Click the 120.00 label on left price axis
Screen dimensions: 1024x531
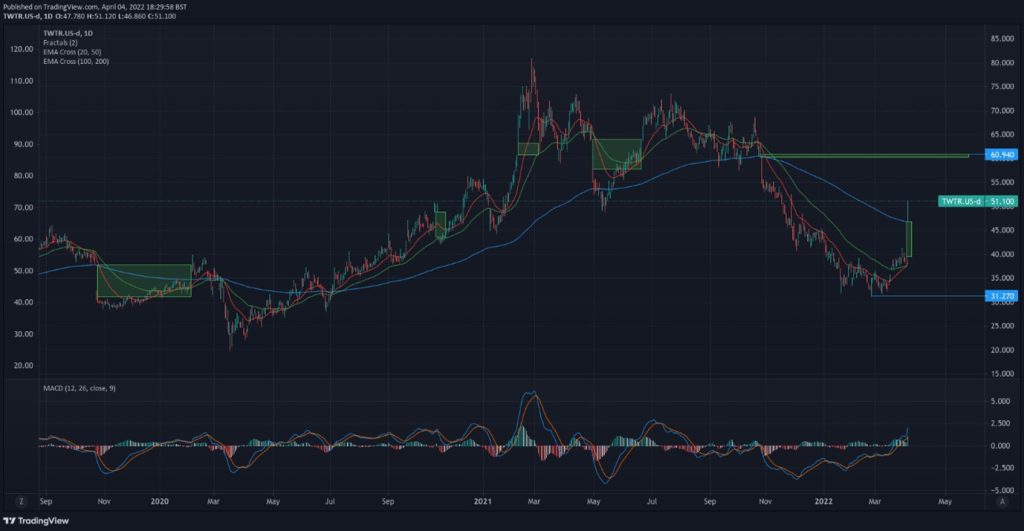point(22,49)
